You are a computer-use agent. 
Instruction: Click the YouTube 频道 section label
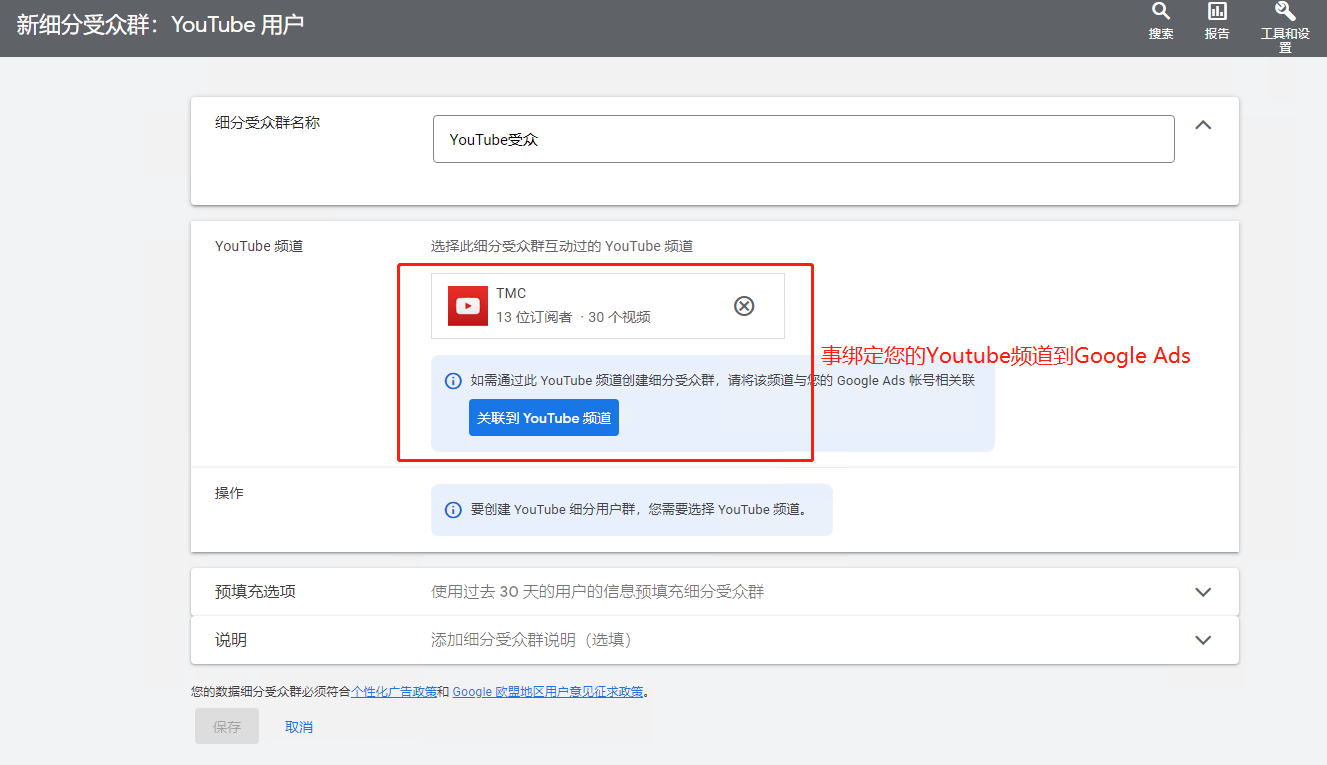tap(259, 246)
